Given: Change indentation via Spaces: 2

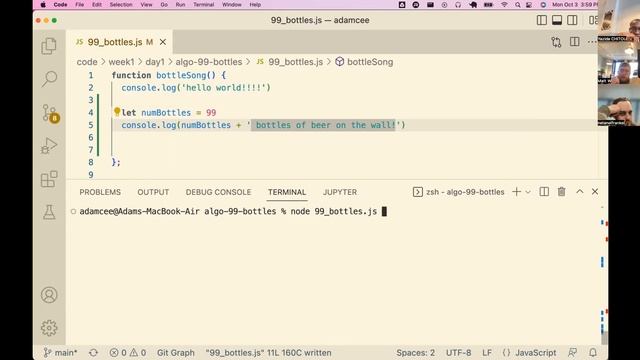Looking at the screenshot, I should [416, 353].
